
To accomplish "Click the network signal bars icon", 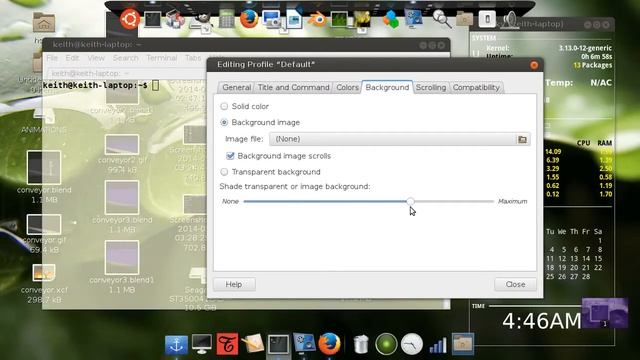I will click(x=438, y=345).
